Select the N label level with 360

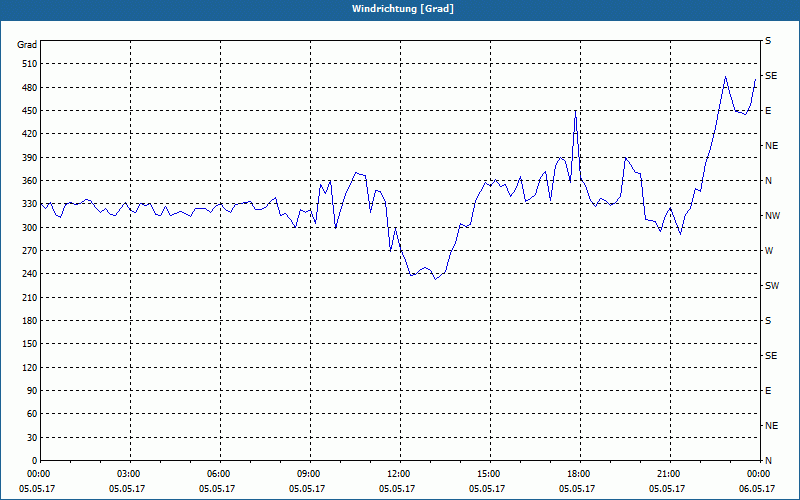[768, 181]
